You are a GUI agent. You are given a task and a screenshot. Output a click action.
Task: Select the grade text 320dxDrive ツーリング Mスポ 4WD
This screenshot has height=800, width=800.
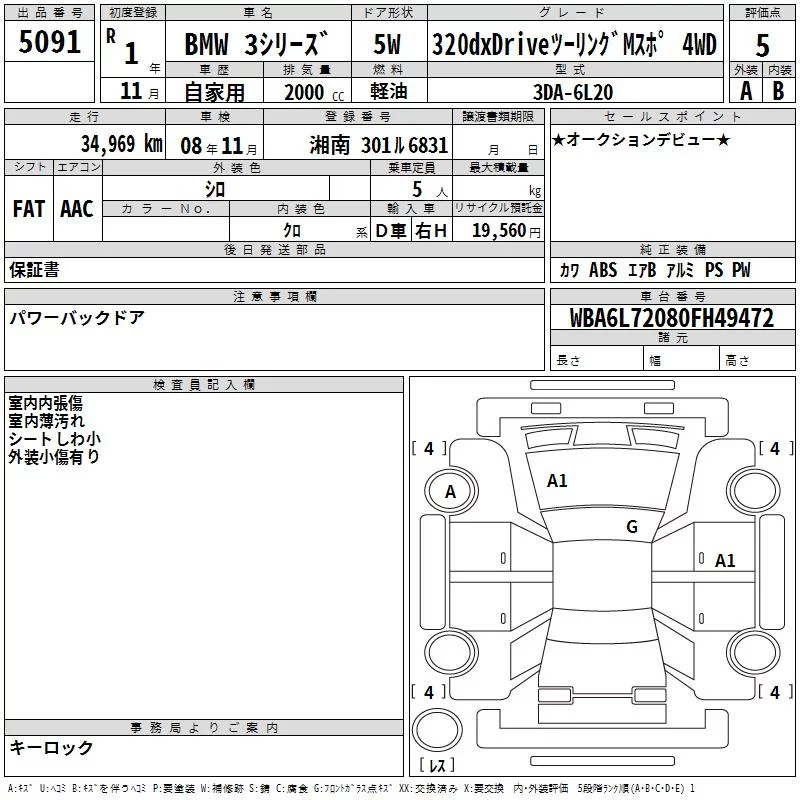tap(574, 44)
